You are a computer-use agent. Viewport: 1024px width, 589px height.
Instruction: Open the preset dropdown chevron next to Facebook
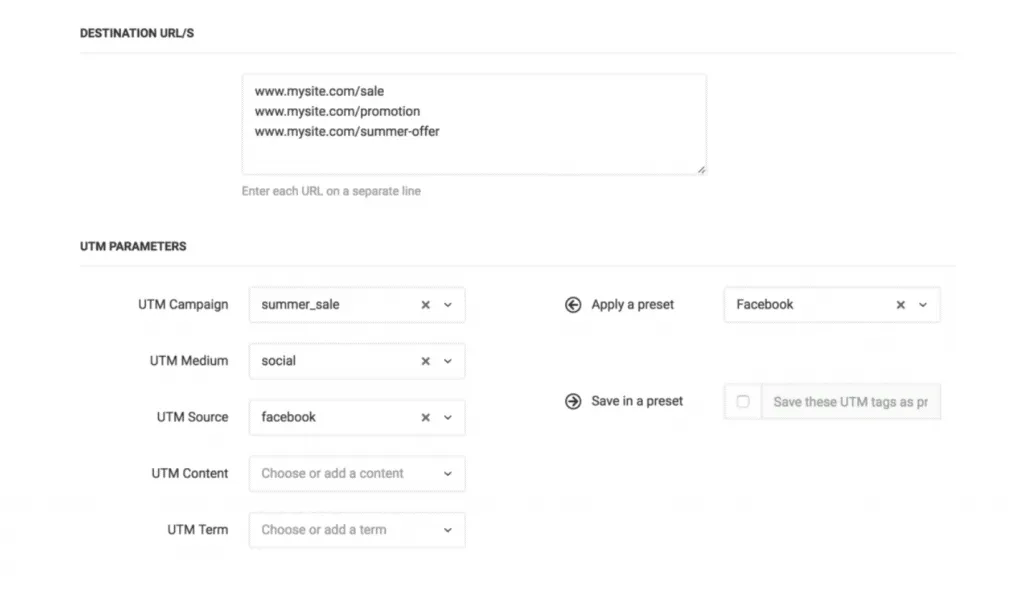pyautogui.click(x=923, y=305)
